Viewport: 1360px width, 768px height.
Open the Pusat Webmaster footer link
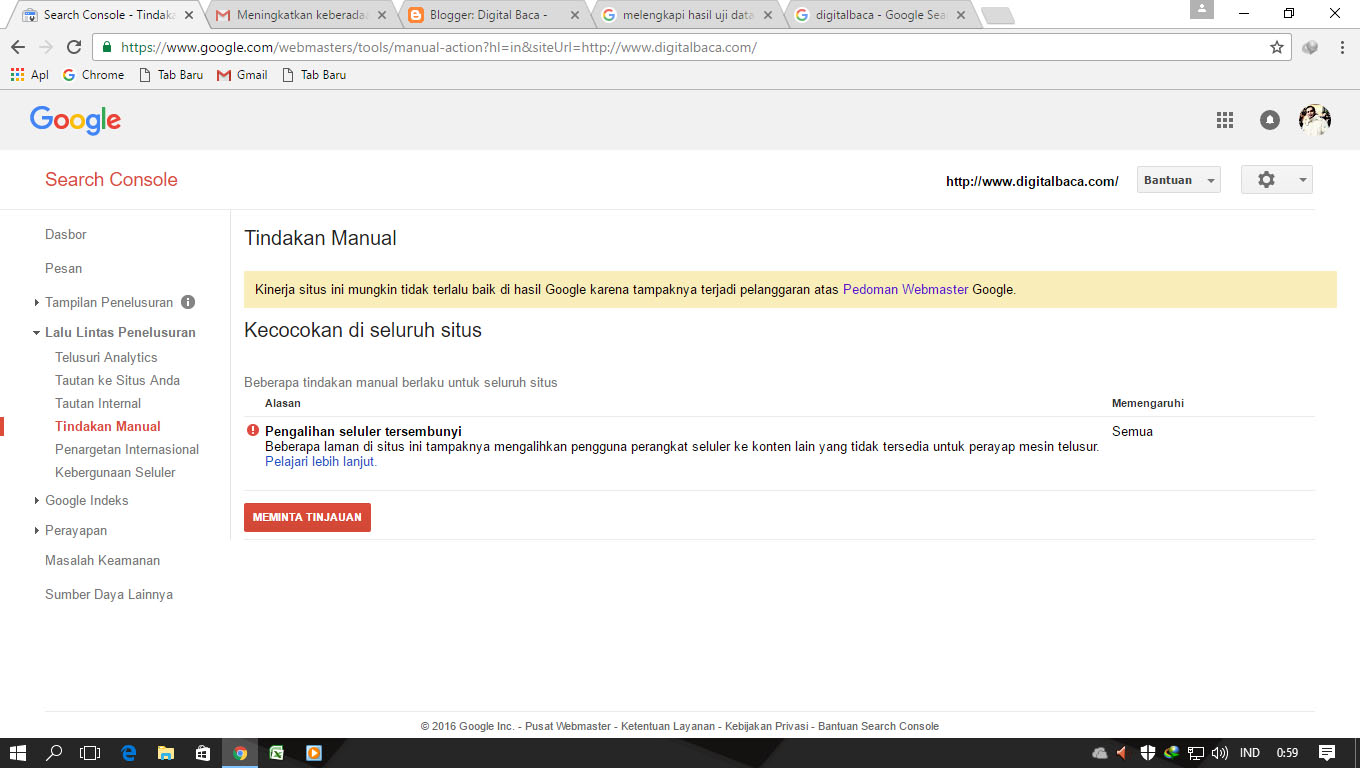click(x=568, y=726)
